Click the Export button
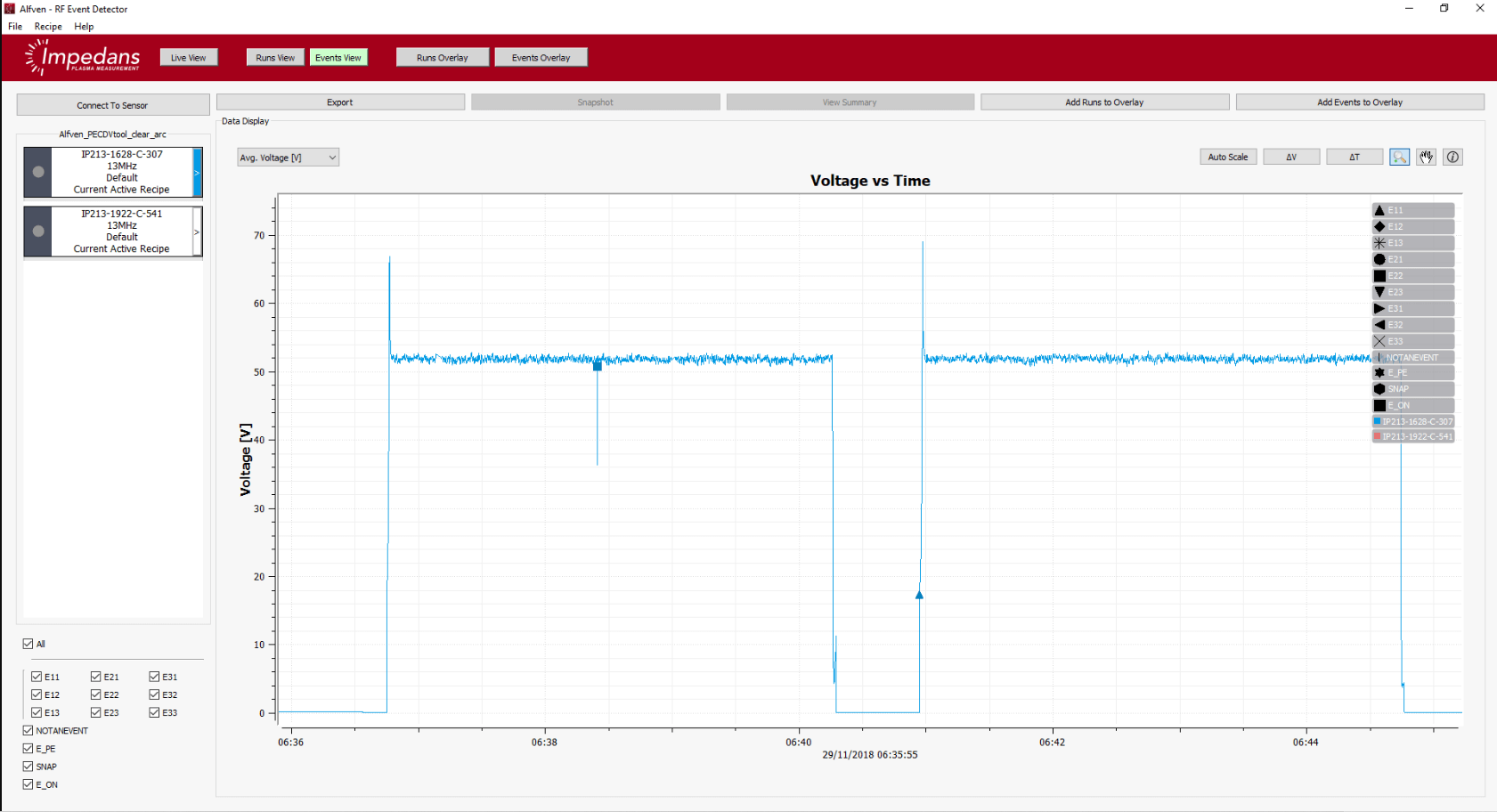Viewport: 1497px width, 812px height. tap(340, 102)
